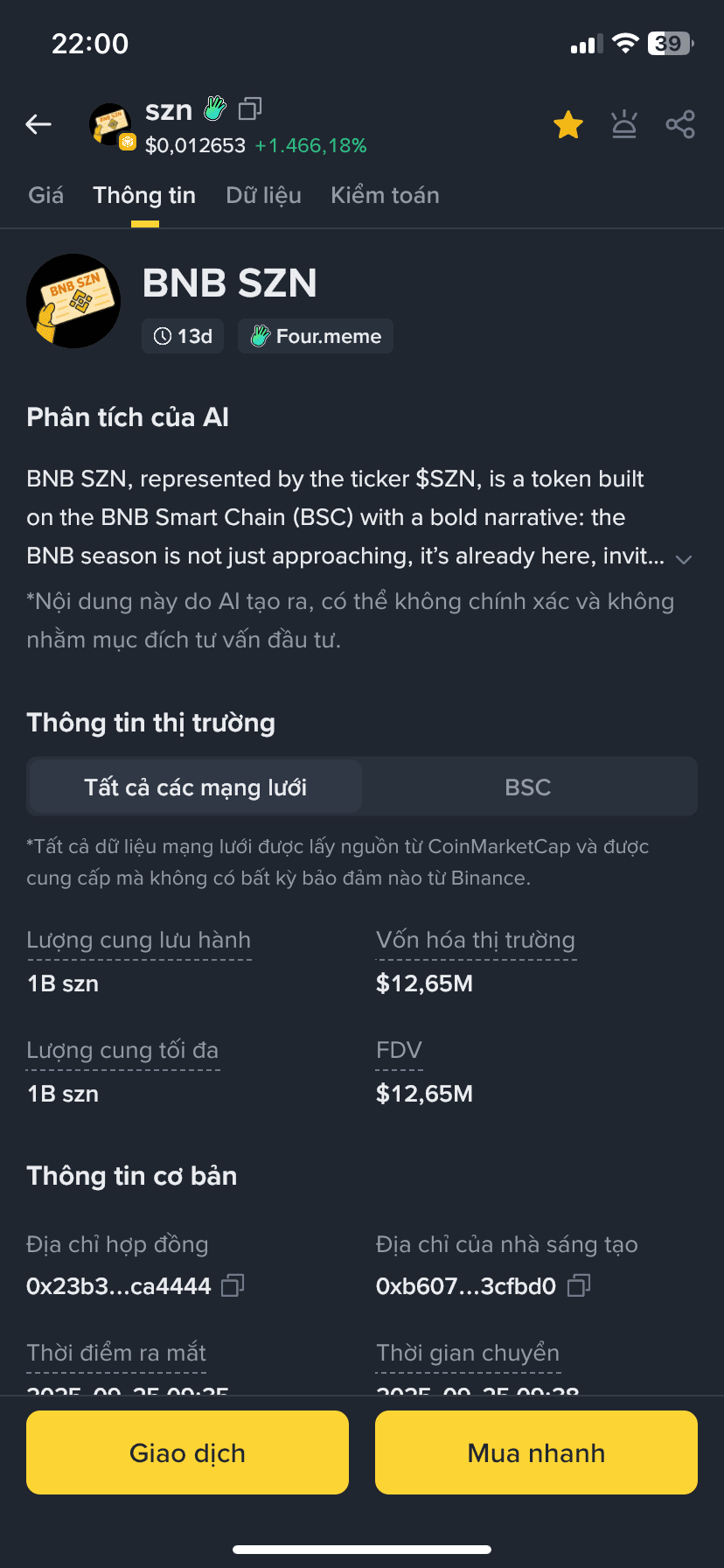The height and width of the screenshot is (1568, 724).
Task: Toggle the yellow favorite star
Action: (x=568, y=125)
